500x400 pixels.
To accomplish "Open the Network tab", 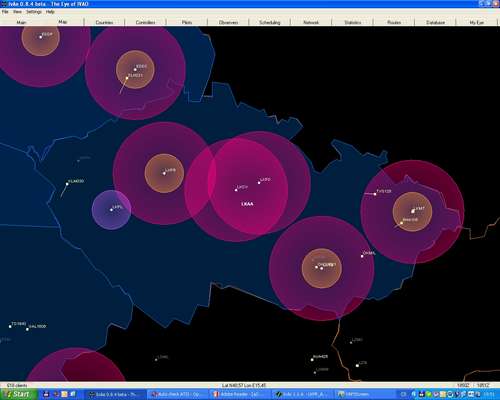I will point(311,22).
